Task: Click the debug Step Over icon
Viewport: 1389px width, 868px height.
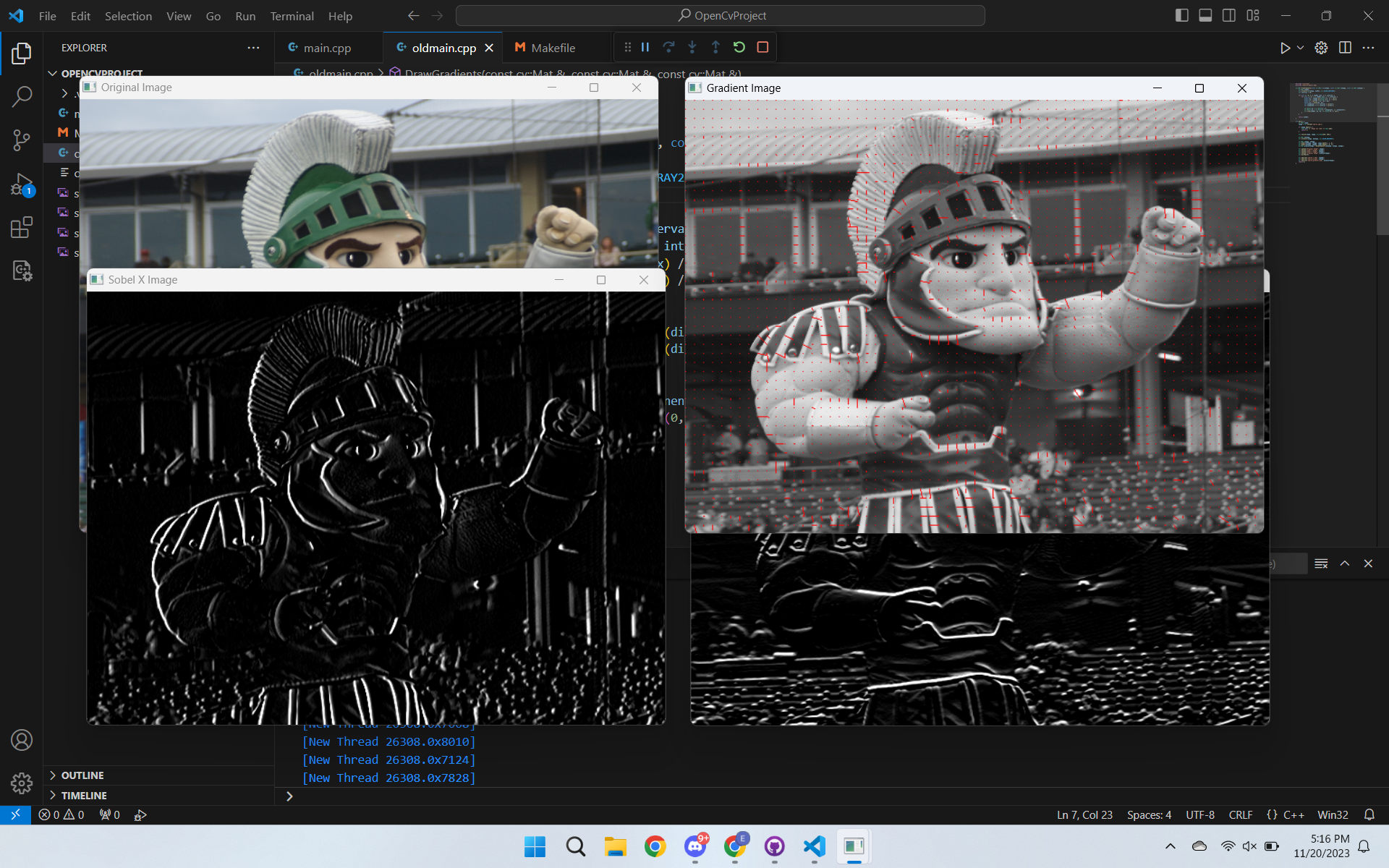Action: click(x=668, y=47)
